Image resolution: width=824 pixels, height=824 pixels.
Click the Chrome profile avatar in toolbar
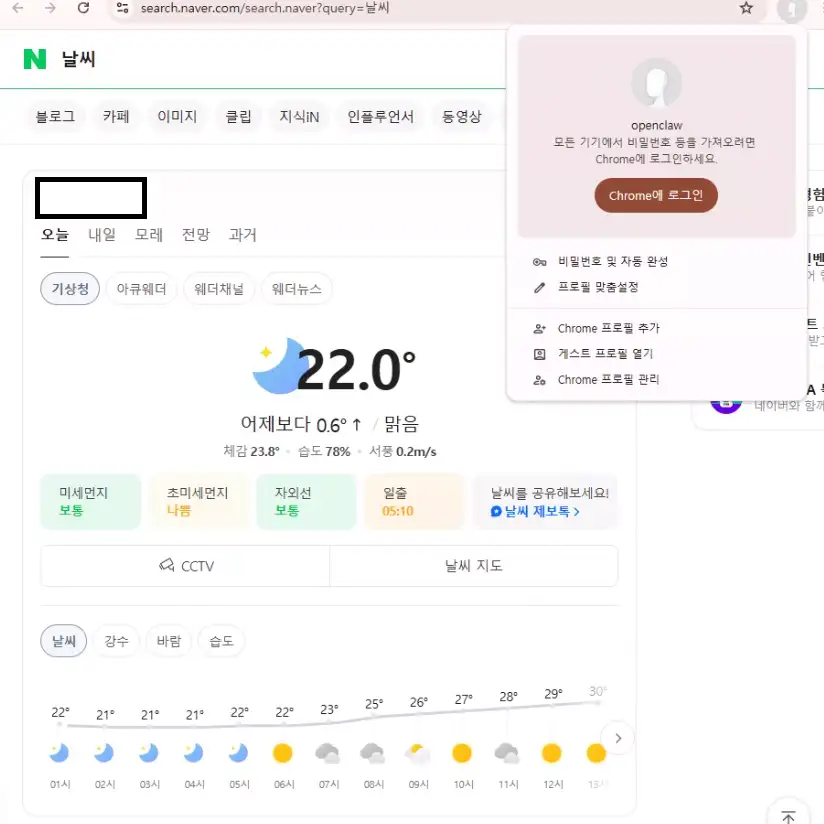click(x=791, y=9)
